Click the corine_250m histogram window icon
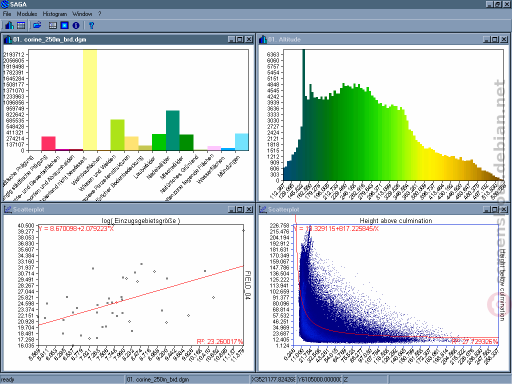 [8, 40]
